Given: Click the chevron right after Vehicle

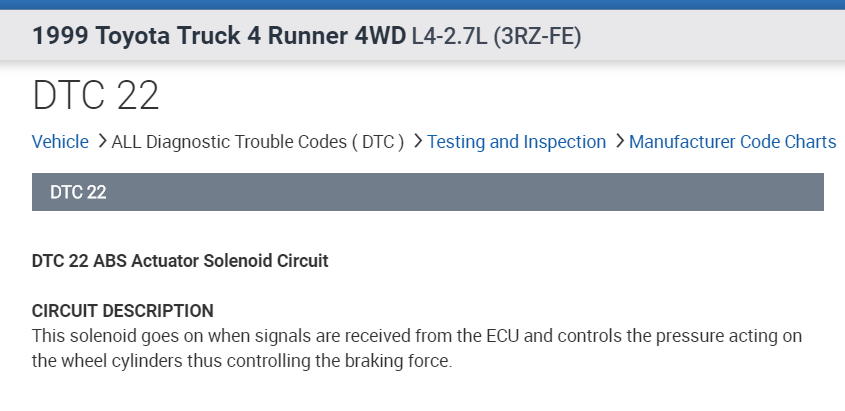Looking at the screenshot, I should (x=101, y=141).
